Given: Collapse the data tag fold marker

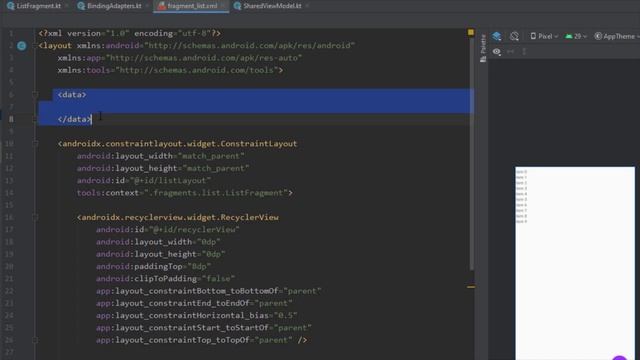Looking at the screenshot, I should (x=36, y=95).
